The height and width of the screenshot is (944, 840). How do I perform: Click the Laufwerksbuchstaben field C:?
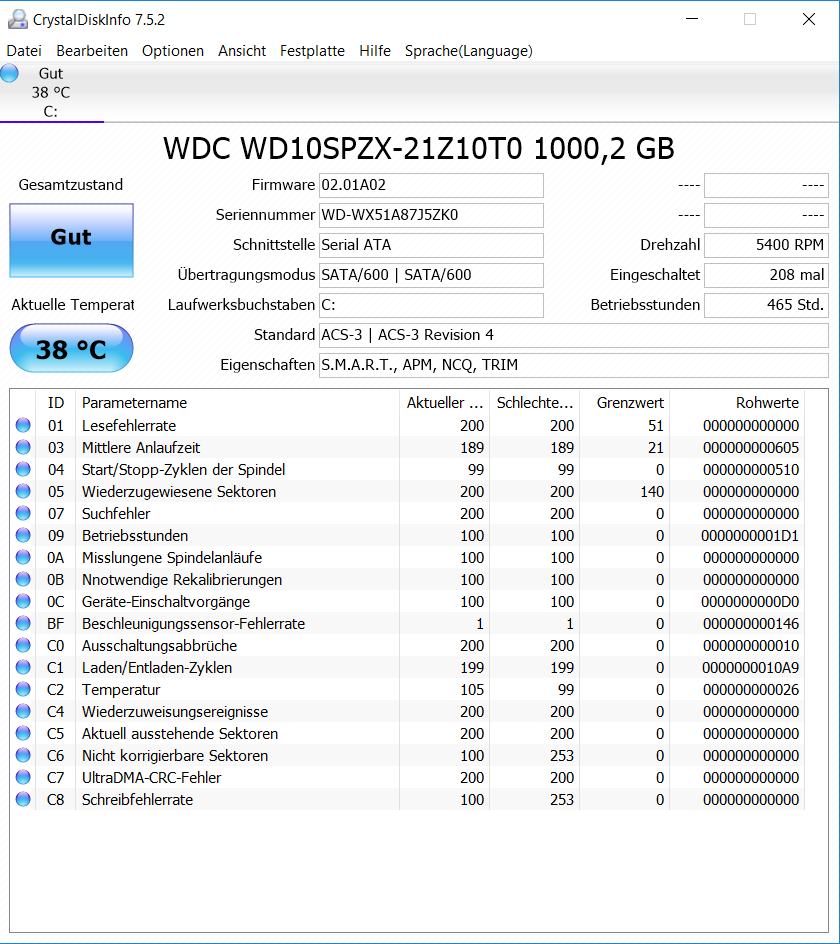point(431,305)
